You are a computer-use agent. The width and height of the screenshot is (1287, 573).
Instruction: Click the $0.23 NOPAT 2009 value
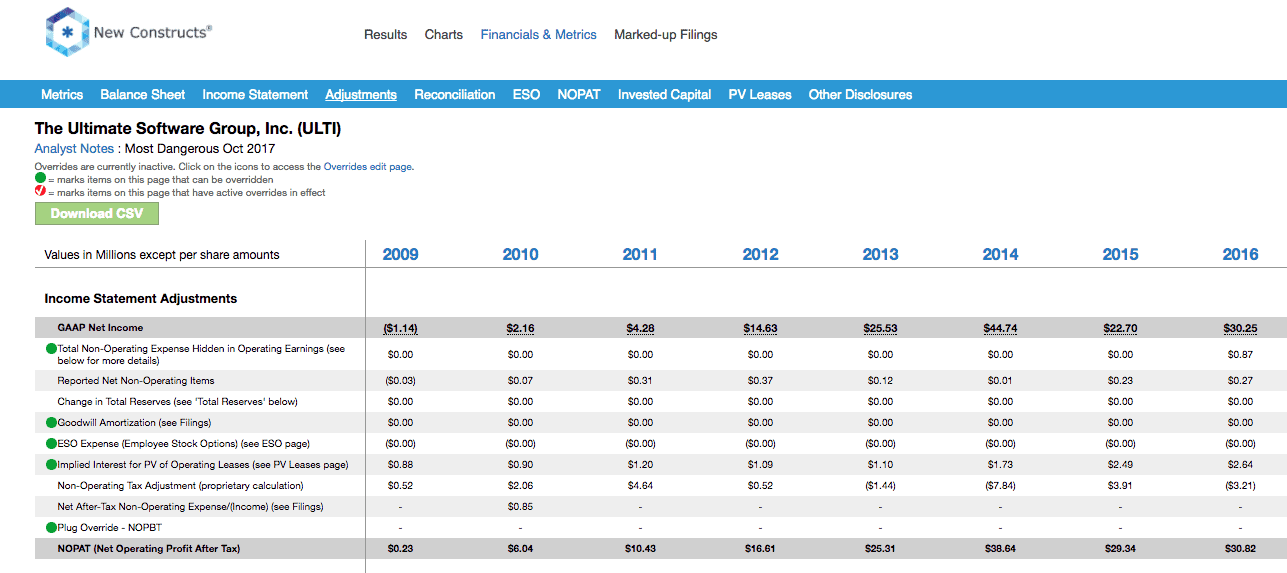400,549
